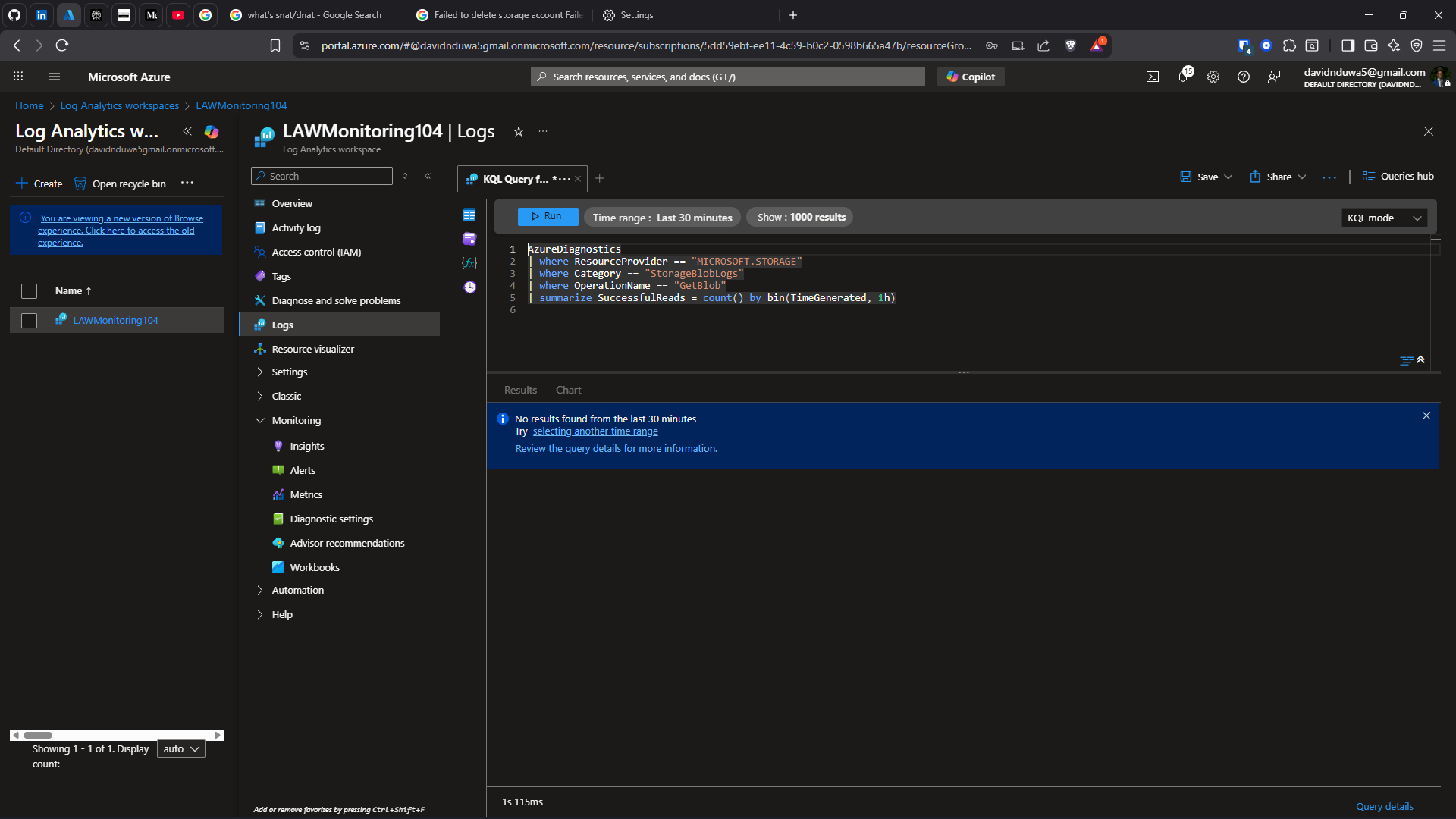The height and width of the screenshot is (819, 1456).
Task: Open the Brave Shields icon in address bar
Action: point(1071,45)
